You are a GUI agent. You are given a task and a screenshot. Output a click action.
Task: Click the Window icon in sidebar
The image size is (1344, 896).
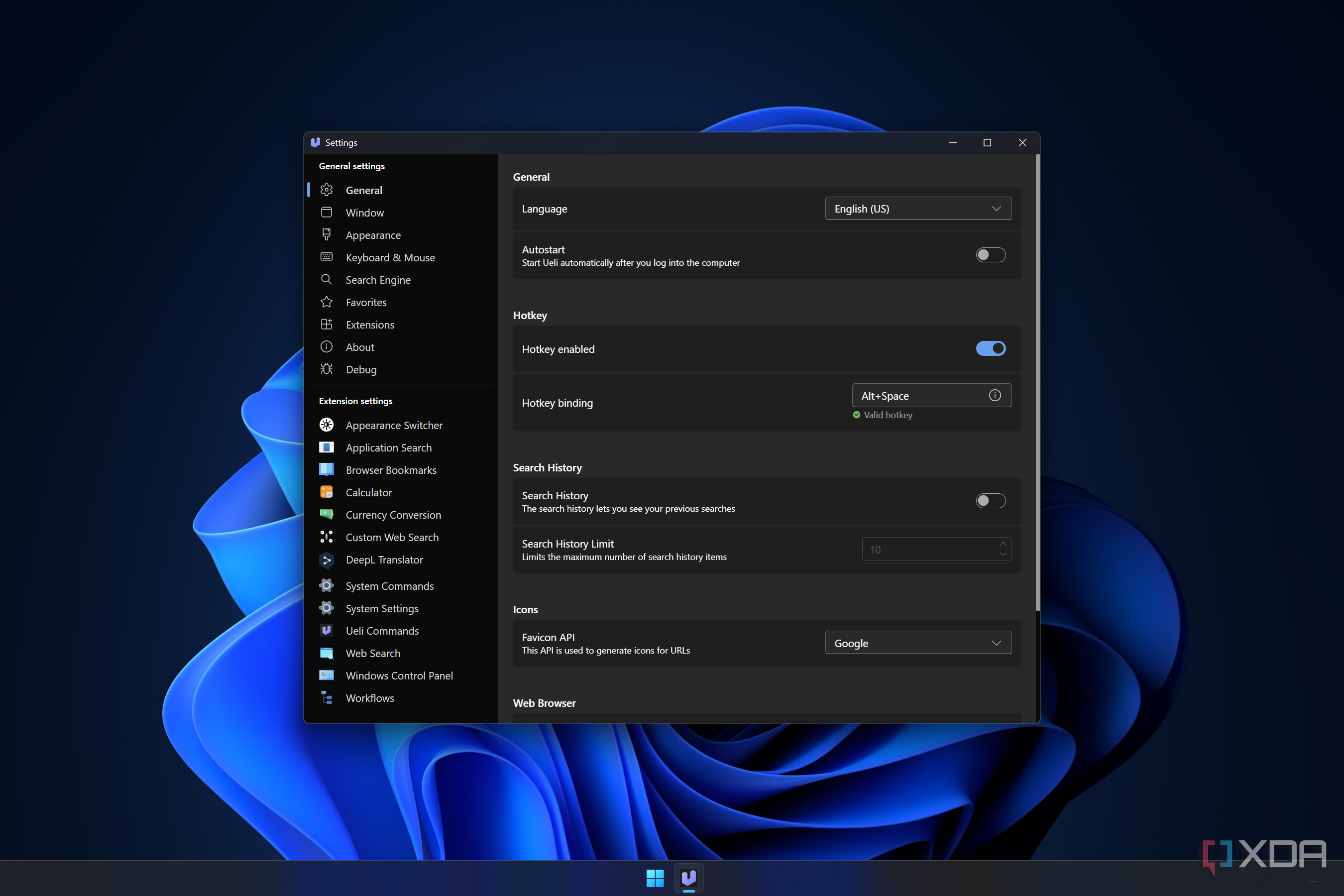pos(326,212)
